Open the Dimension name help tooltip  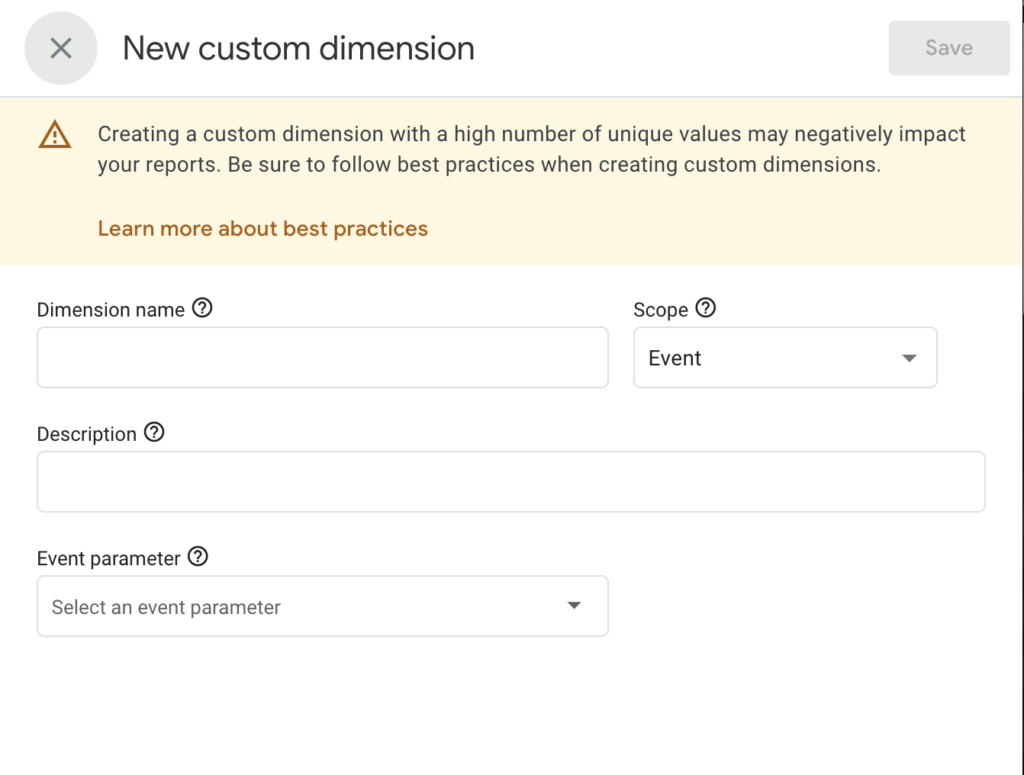tap(203, 309)
